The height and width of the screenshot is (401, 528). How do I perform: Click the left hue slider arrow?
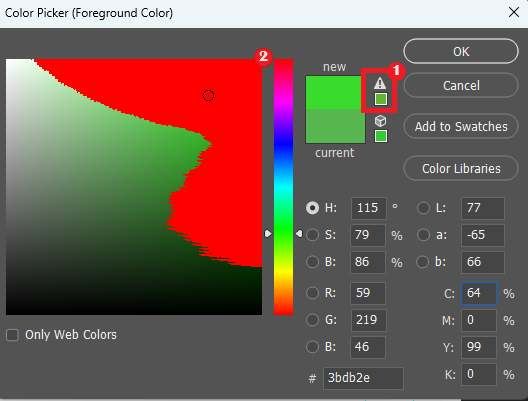268,233
